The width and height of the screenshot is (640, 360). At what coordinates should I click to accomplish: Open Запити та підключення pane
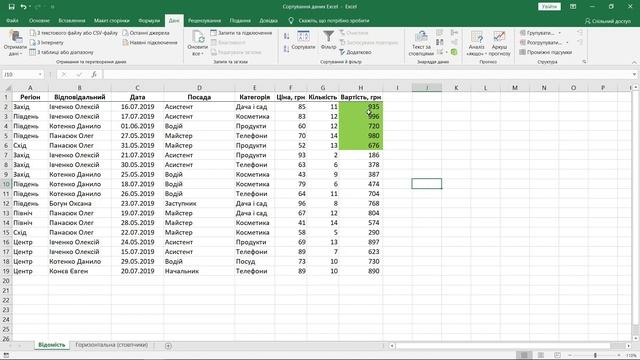241,33
